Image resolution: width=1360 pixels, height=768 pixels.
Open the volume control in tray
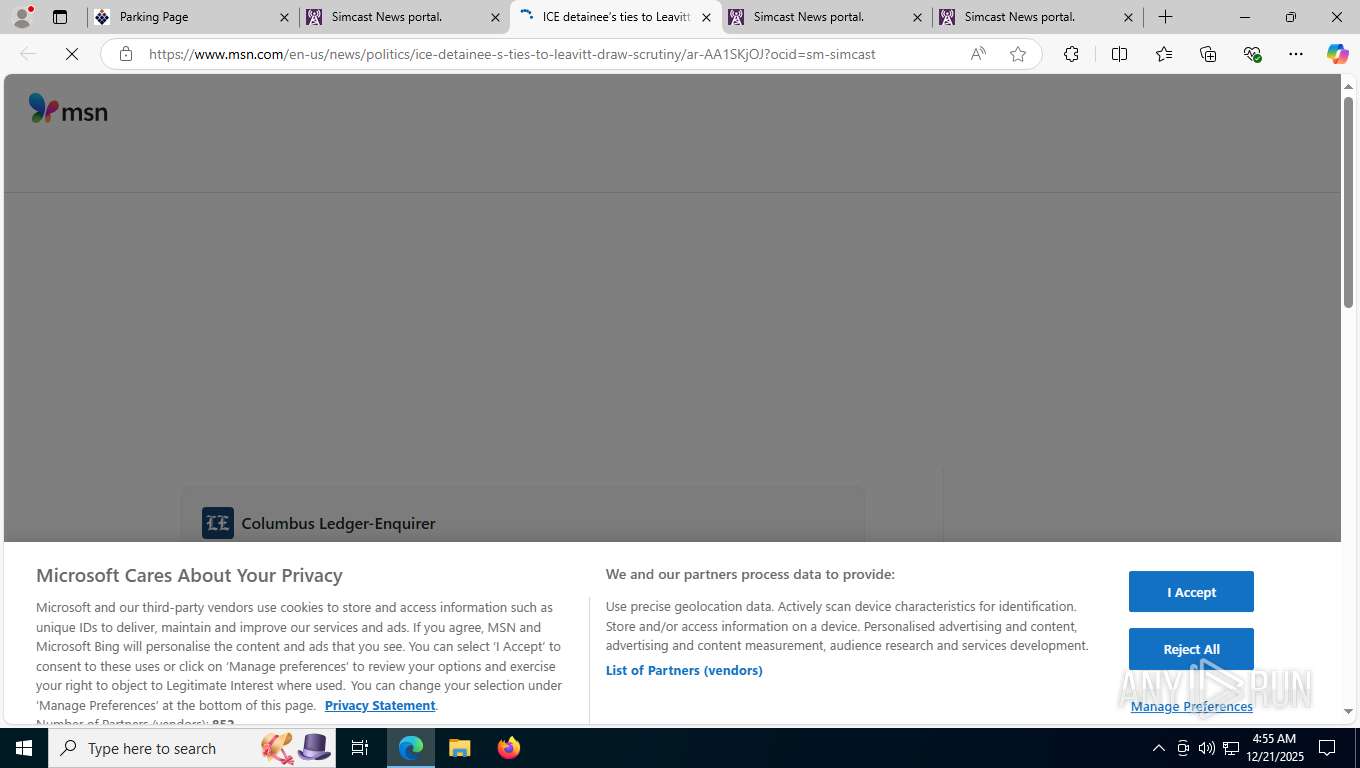click(x=1206, y=748)
